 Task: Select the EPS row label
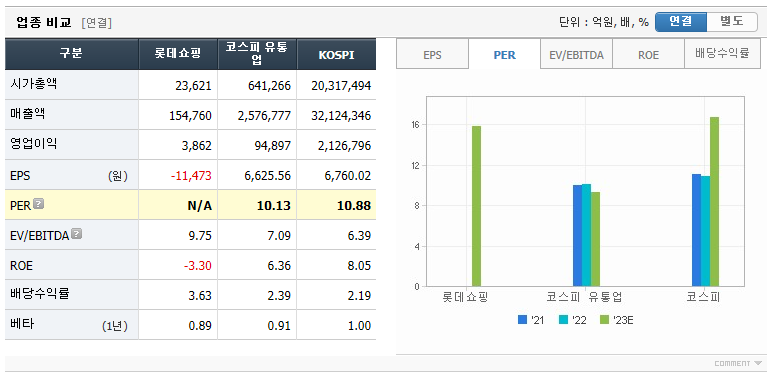[x=20, y=175]
